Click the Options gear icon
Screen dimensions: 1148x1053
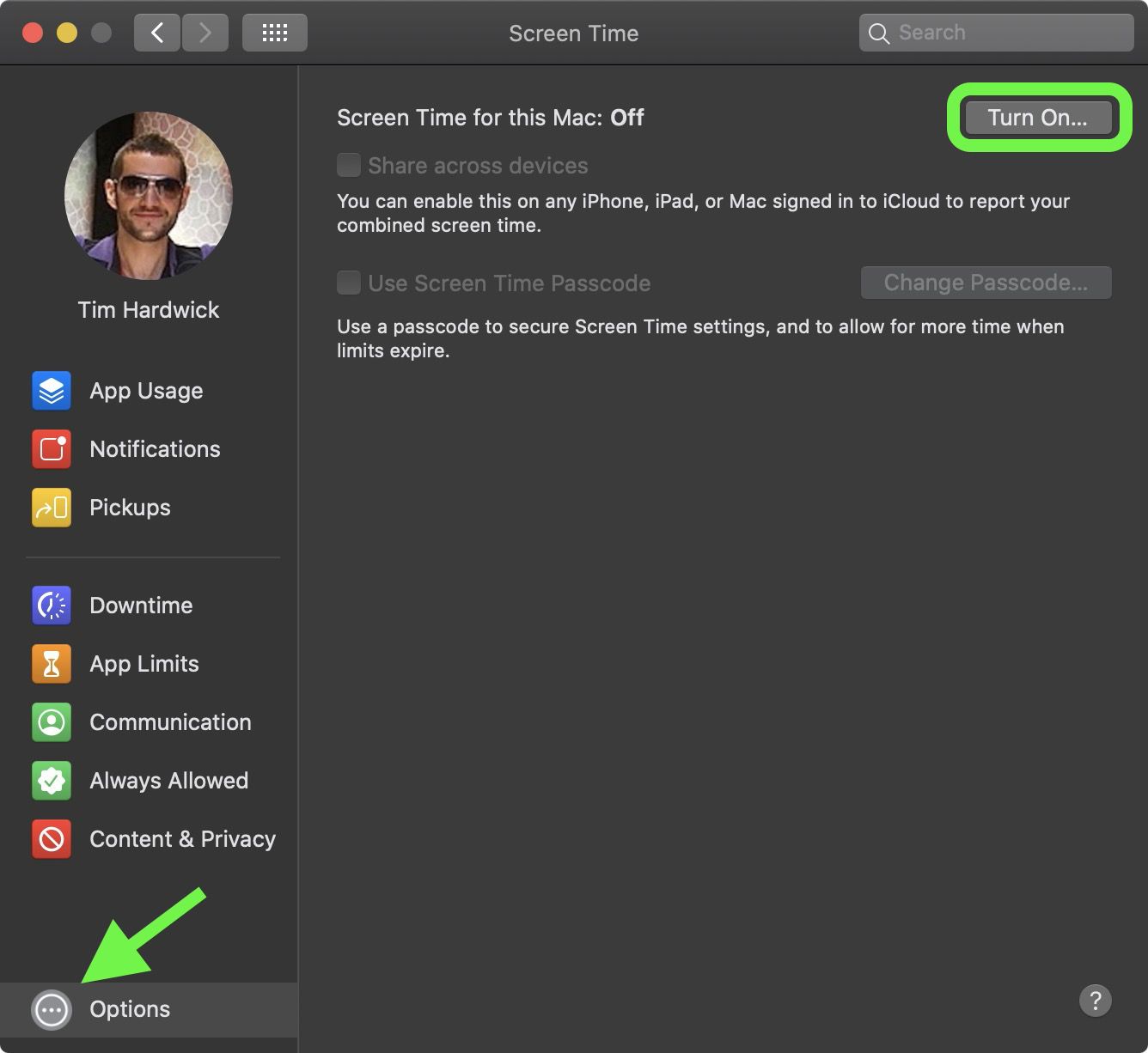[x=51, y=1009]
